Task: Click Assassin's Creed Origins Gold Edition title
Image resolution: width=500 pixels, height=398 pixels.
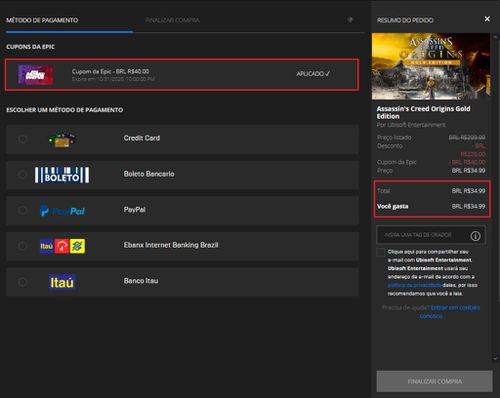Action: pos(423,112)
